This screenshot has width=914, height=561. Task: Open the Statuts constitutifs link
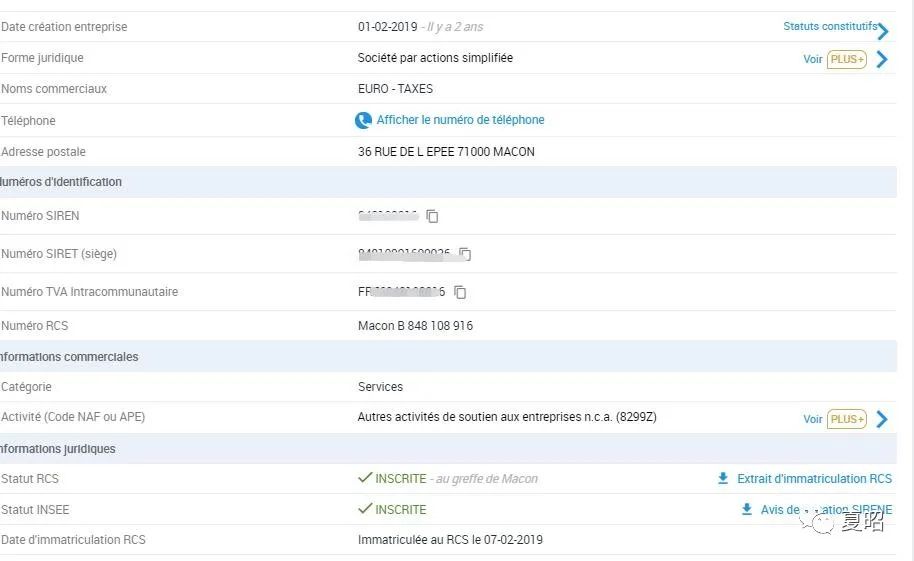(x=830, y=26)
